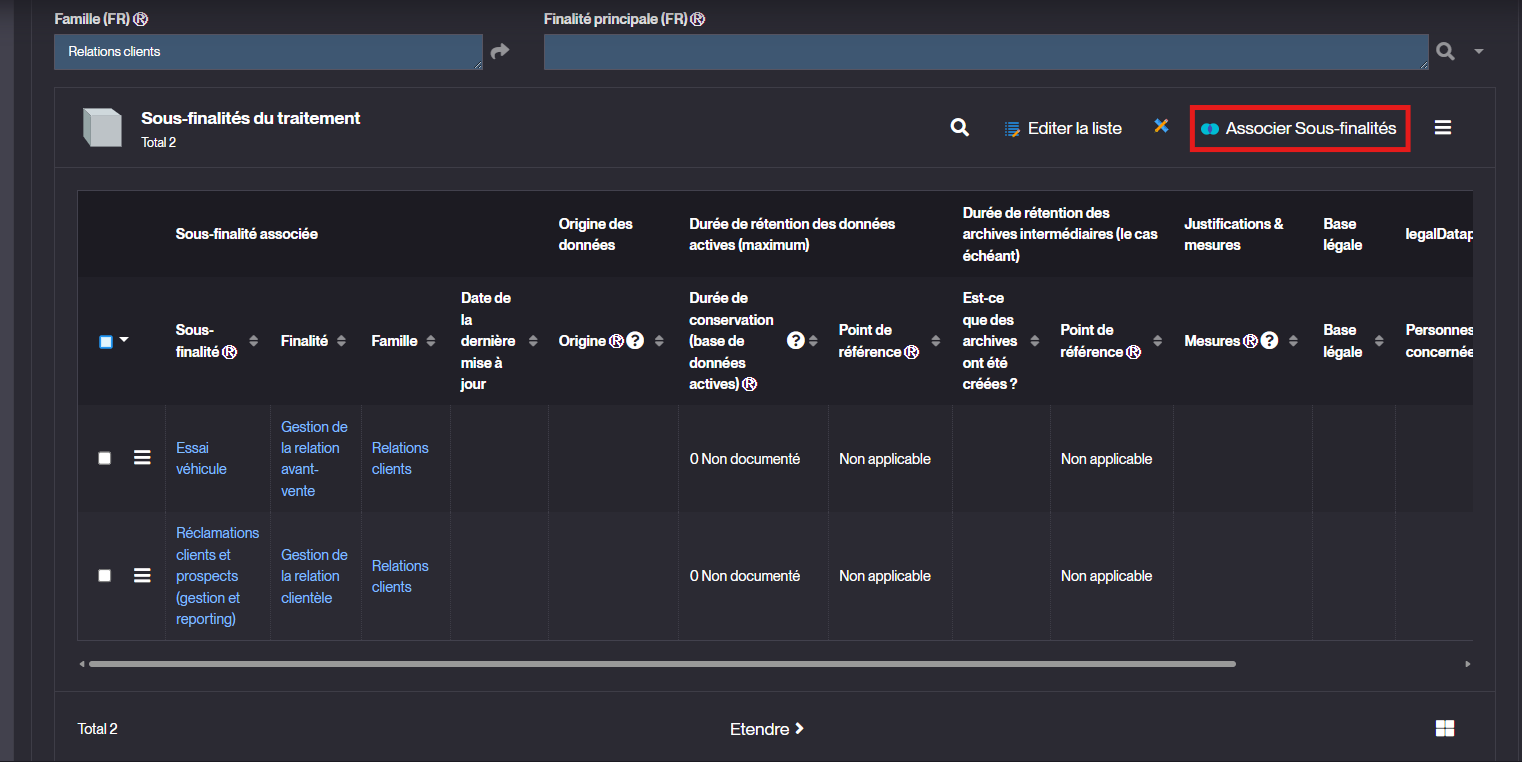Expand dropdown arrow beside select-all checkbox
This screenshot has height=762, width=1522.
click(x=124, y=341)
